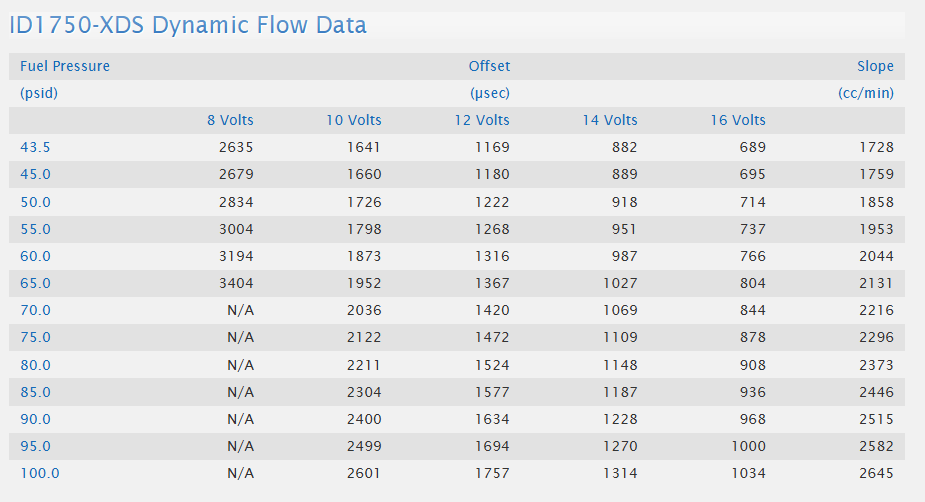This screenshot has height=502, width=925.
Task: Click the ID1750-XDS Dynamic Flow Data heading
Action: tap(188, 25)
